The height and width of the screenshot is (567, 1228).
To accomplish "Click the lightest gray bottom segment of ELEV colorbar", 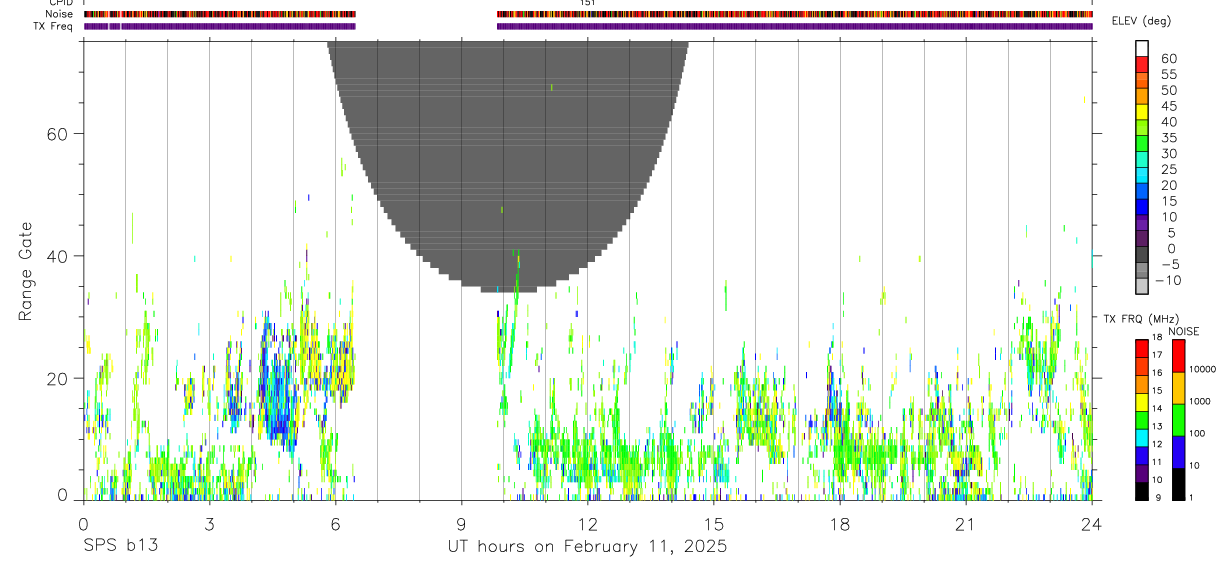I will tap(1142, 287).
